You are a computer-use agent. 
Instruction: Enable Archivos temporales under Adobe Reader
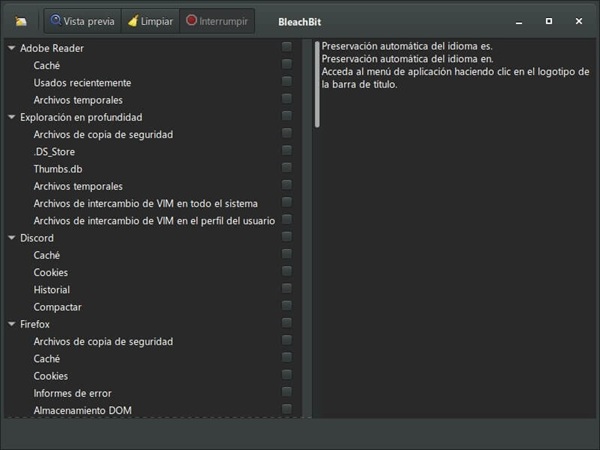point(287,98)
